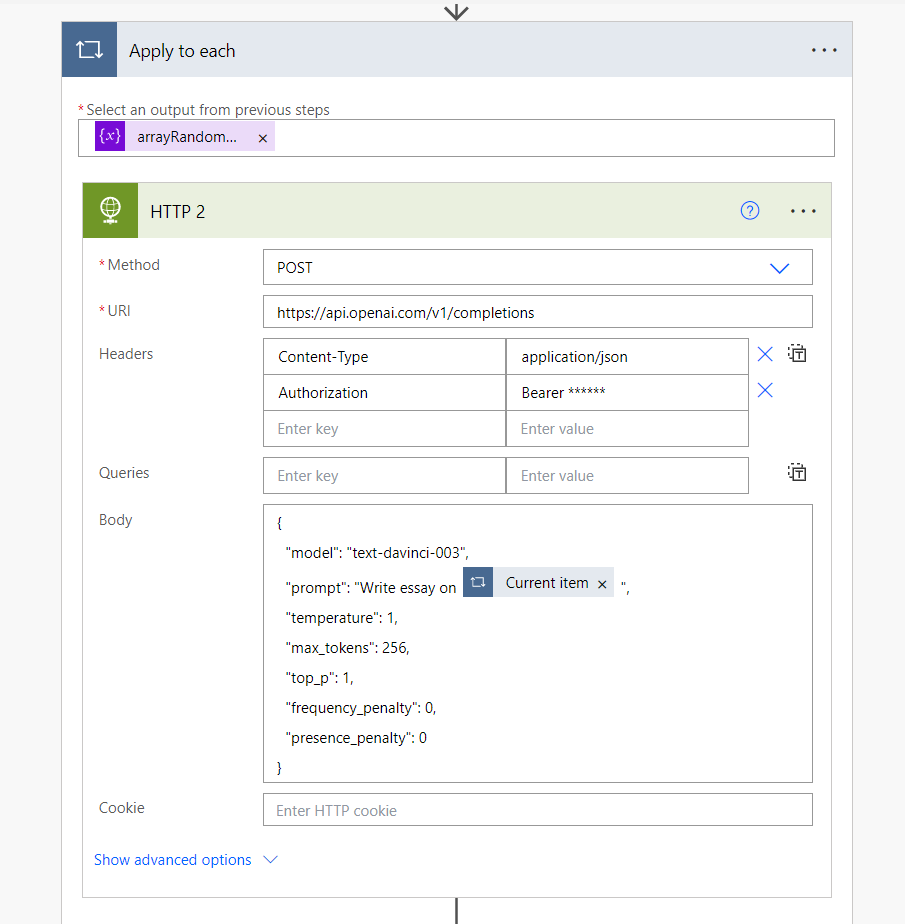Delete the Content-Type header row

(x=765, y=354)
